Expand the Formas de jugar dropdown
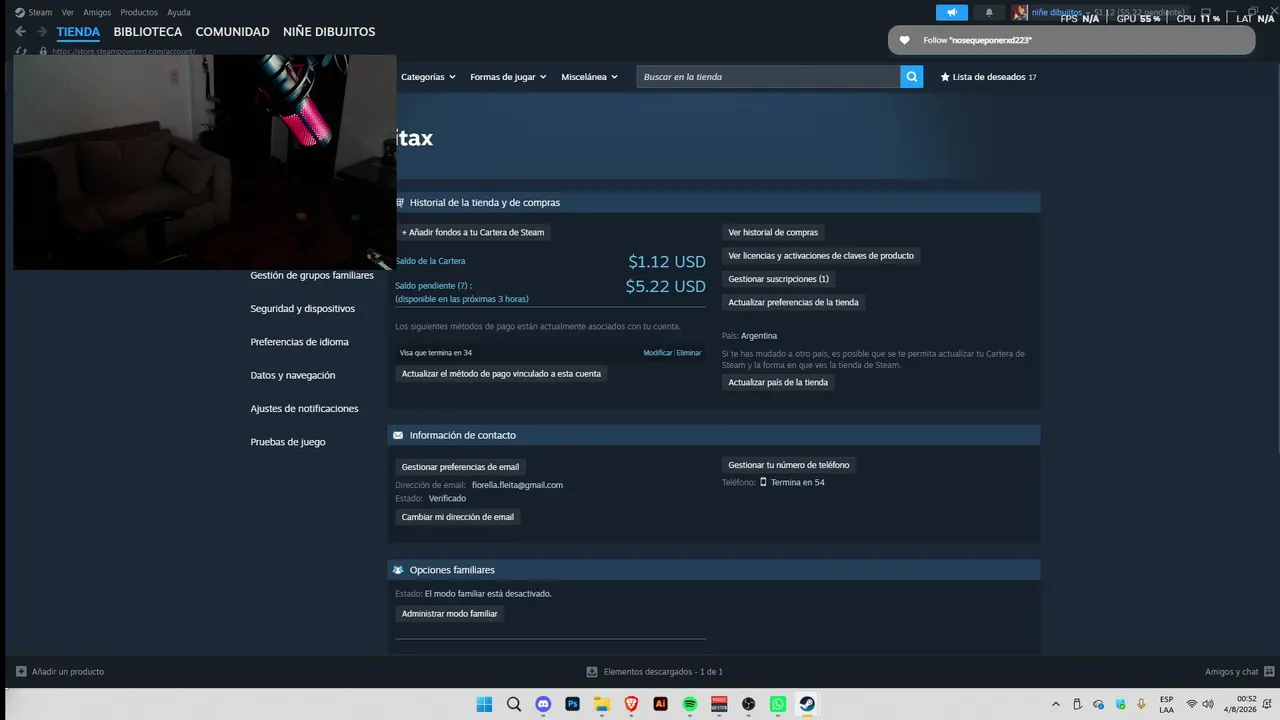Viewport: 1280px width, 720px height. [x=508, y=77]
